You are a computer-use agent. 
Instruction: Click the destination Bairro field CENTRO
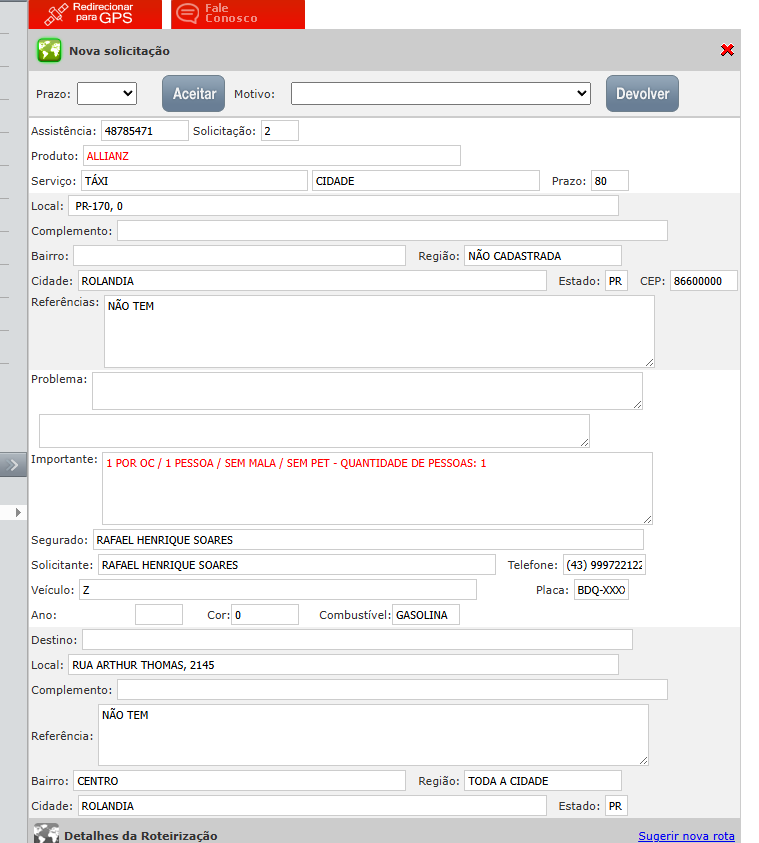point(239,781)
